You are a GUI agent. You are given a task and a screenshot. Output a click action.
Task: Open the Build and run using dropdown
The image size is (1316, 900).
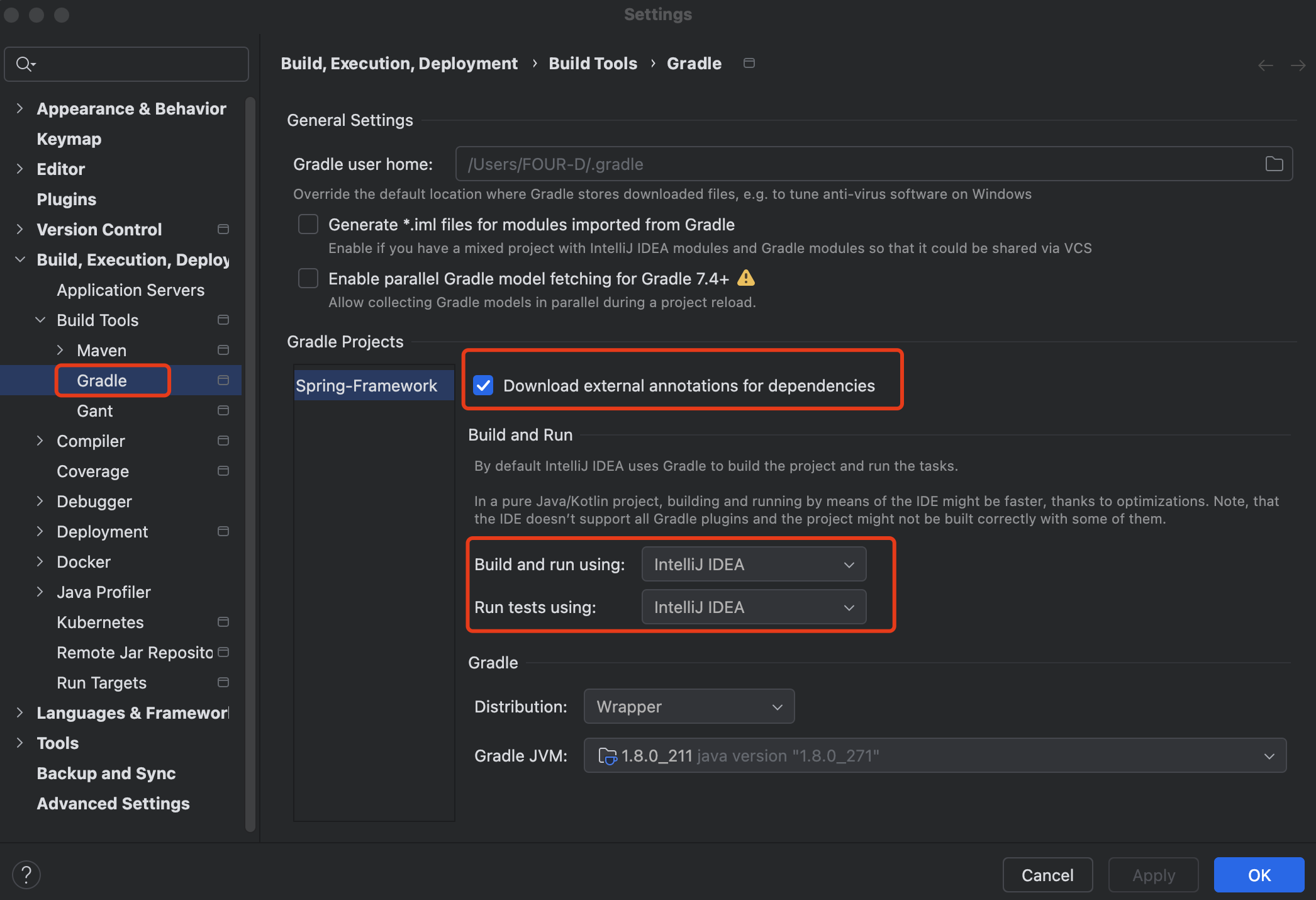[x=754, y=564]
